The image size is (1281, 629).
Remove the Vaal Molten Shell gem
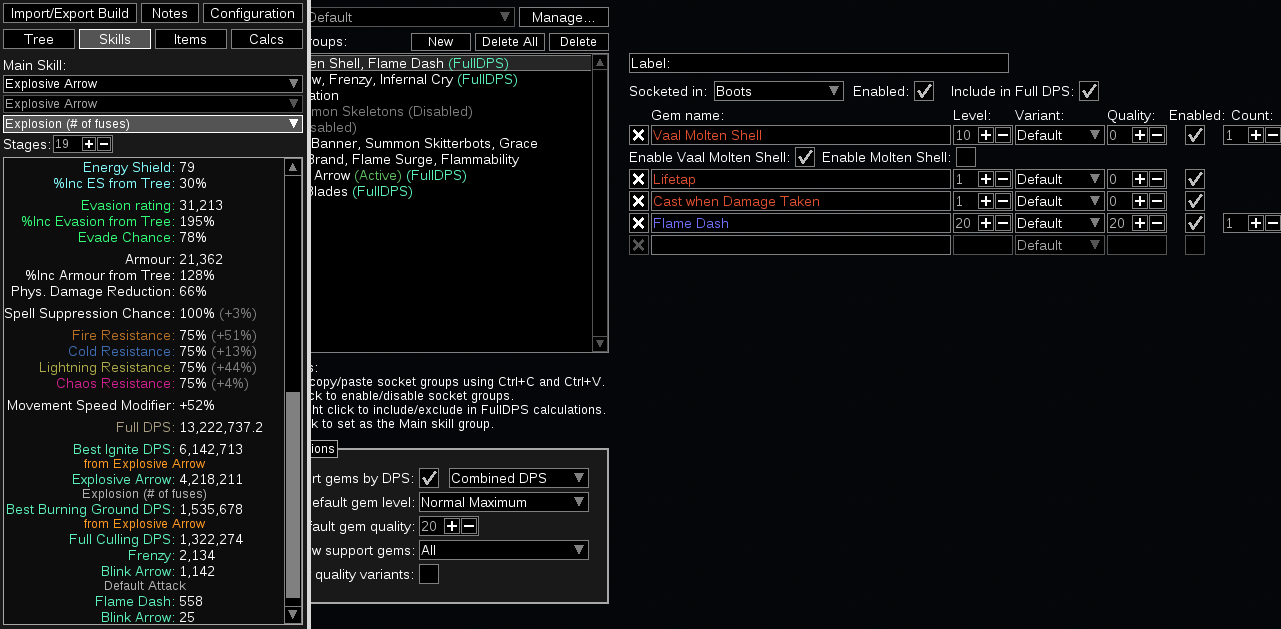coord(638,134)
